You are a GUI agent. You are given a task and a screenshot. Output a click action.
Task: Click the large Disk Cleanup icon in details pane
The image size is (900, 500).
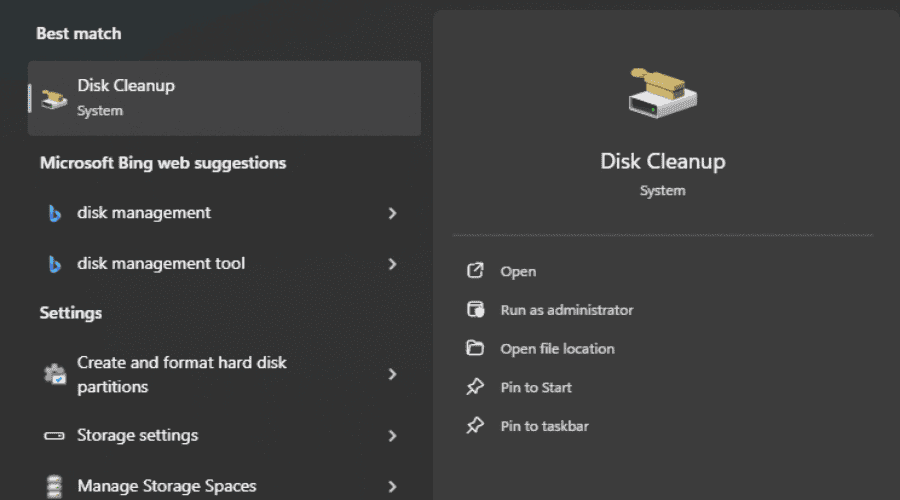(662, 92)
